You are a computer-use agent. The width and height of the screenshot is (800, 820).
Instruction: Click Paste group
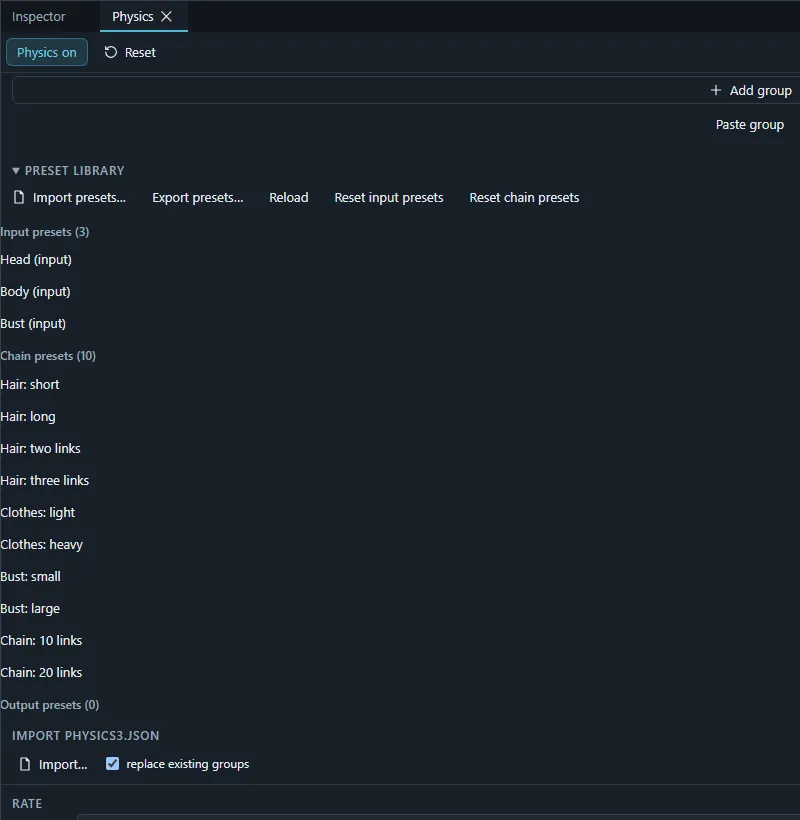(x=749, y=124)
